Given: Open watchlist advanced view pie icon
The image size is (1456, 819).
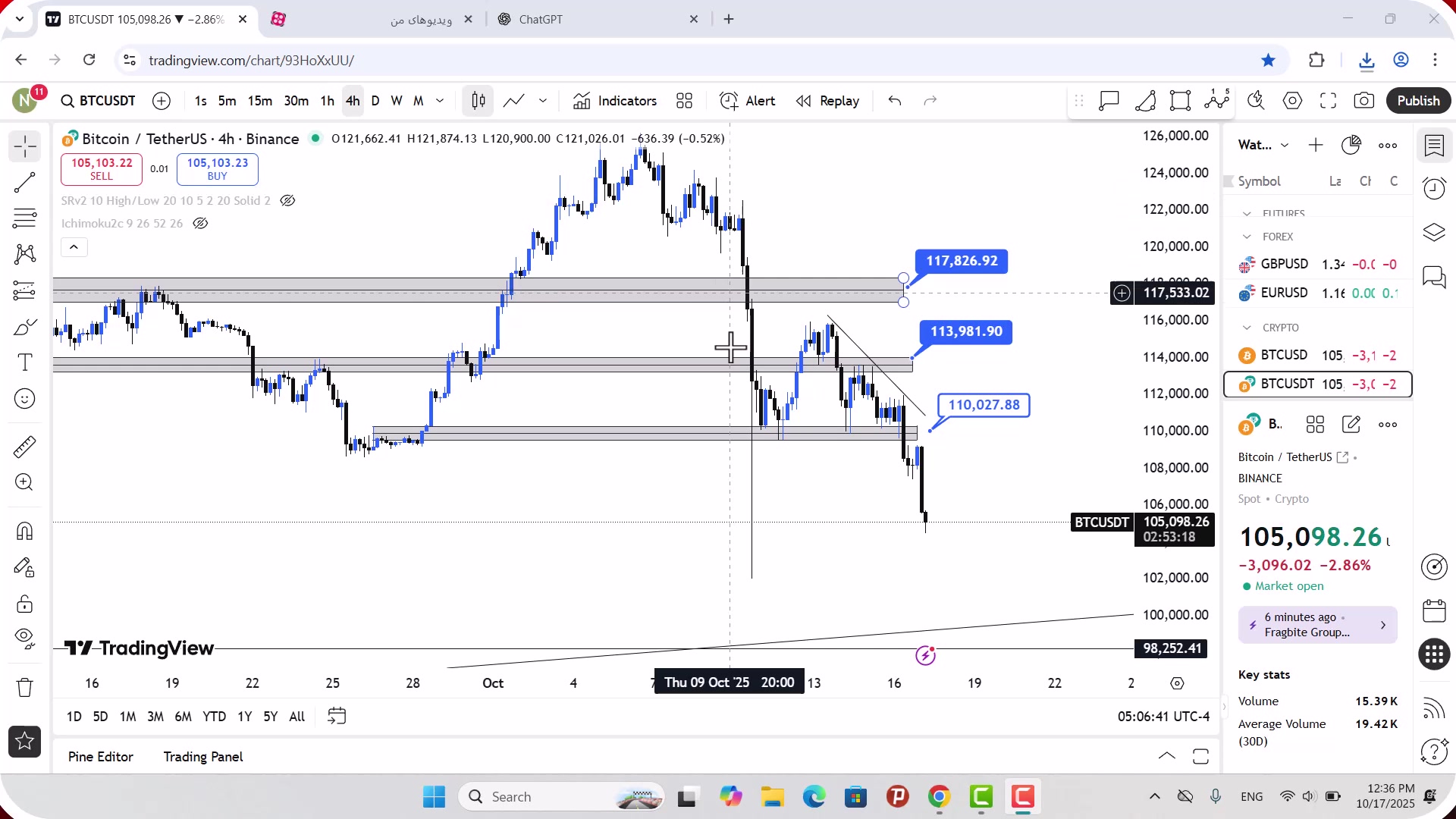Looking at the screenshot, I should pos(1351,145).
